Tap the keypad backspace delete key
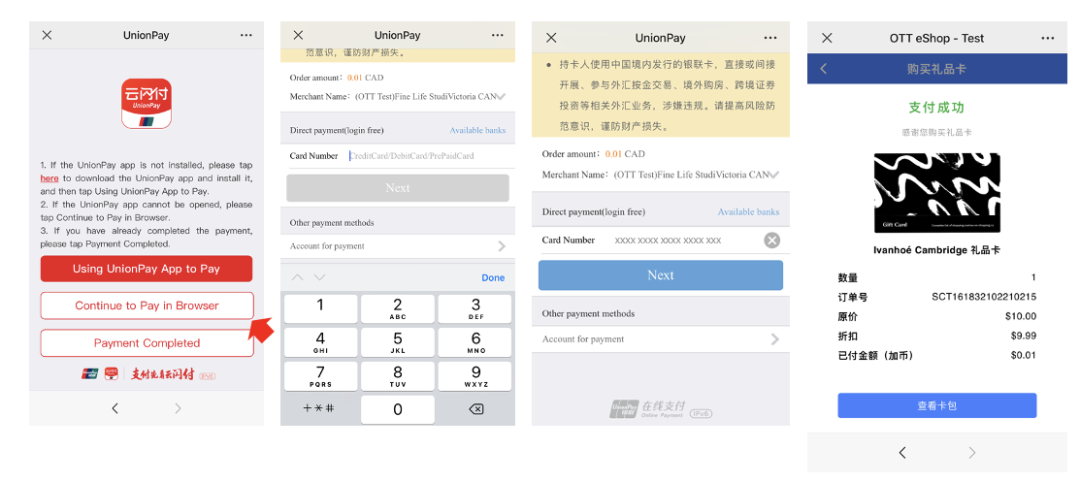Viewport: 1080px width, 482px height. [x=475, y=409]
